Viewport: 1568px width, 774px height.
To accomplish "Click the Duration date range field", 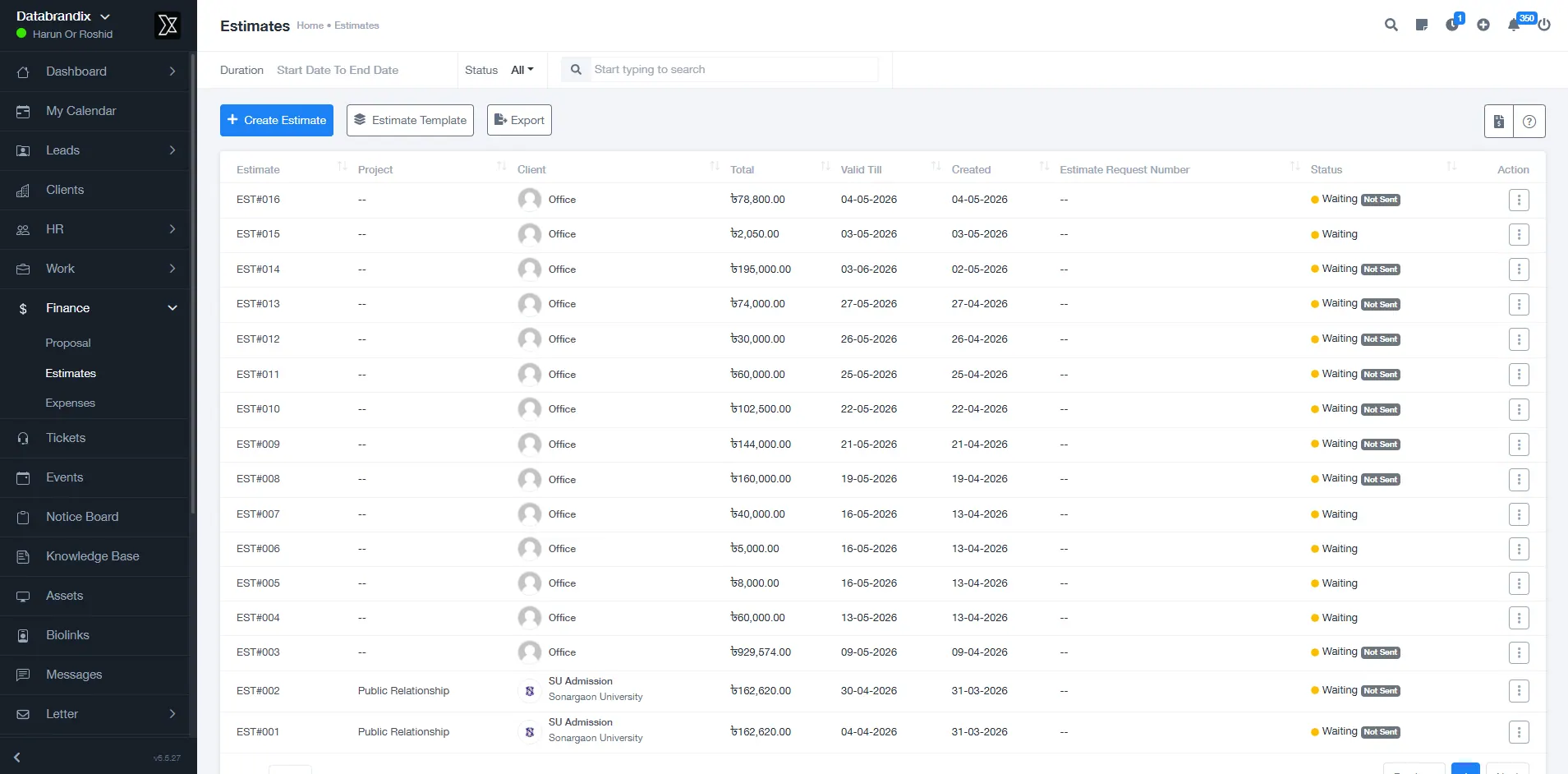I will pos(338,70).
